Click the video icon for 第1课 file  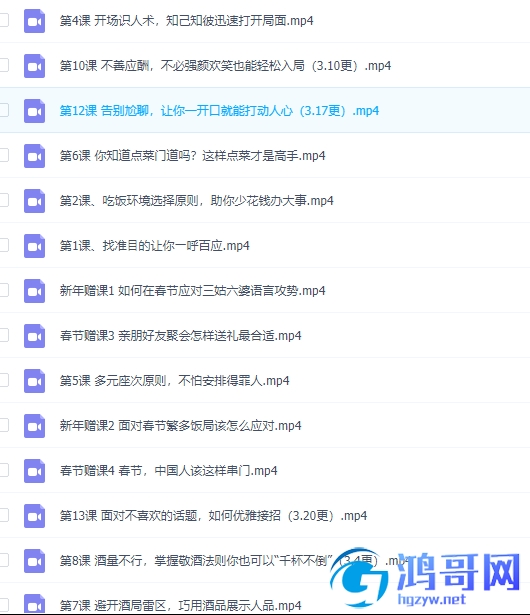tap(35, 246)
